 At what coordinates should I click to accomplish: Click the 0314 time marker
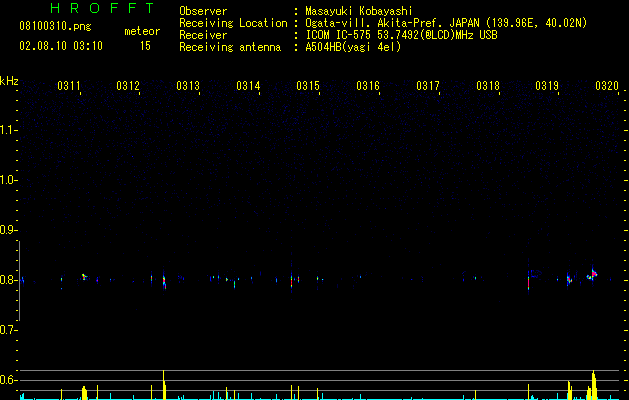pyautogui.click(x=248, y=86)
